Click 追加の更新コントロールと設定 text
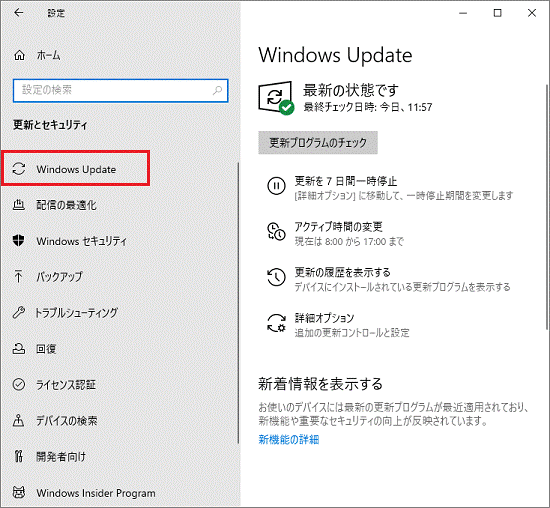Screen dimensions: 550x508 (x=352, y=333)
